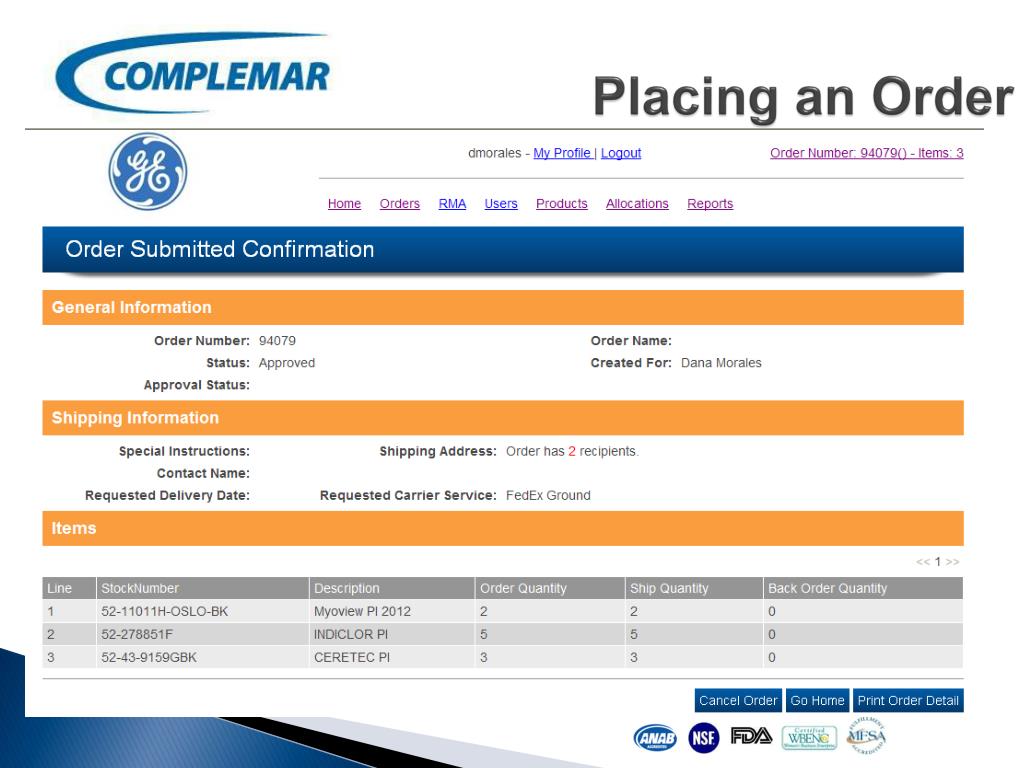This screenshot has height=768, width=1024.
Task: Click the ANAB accreditation badge
Action: [x=655, y=738]
